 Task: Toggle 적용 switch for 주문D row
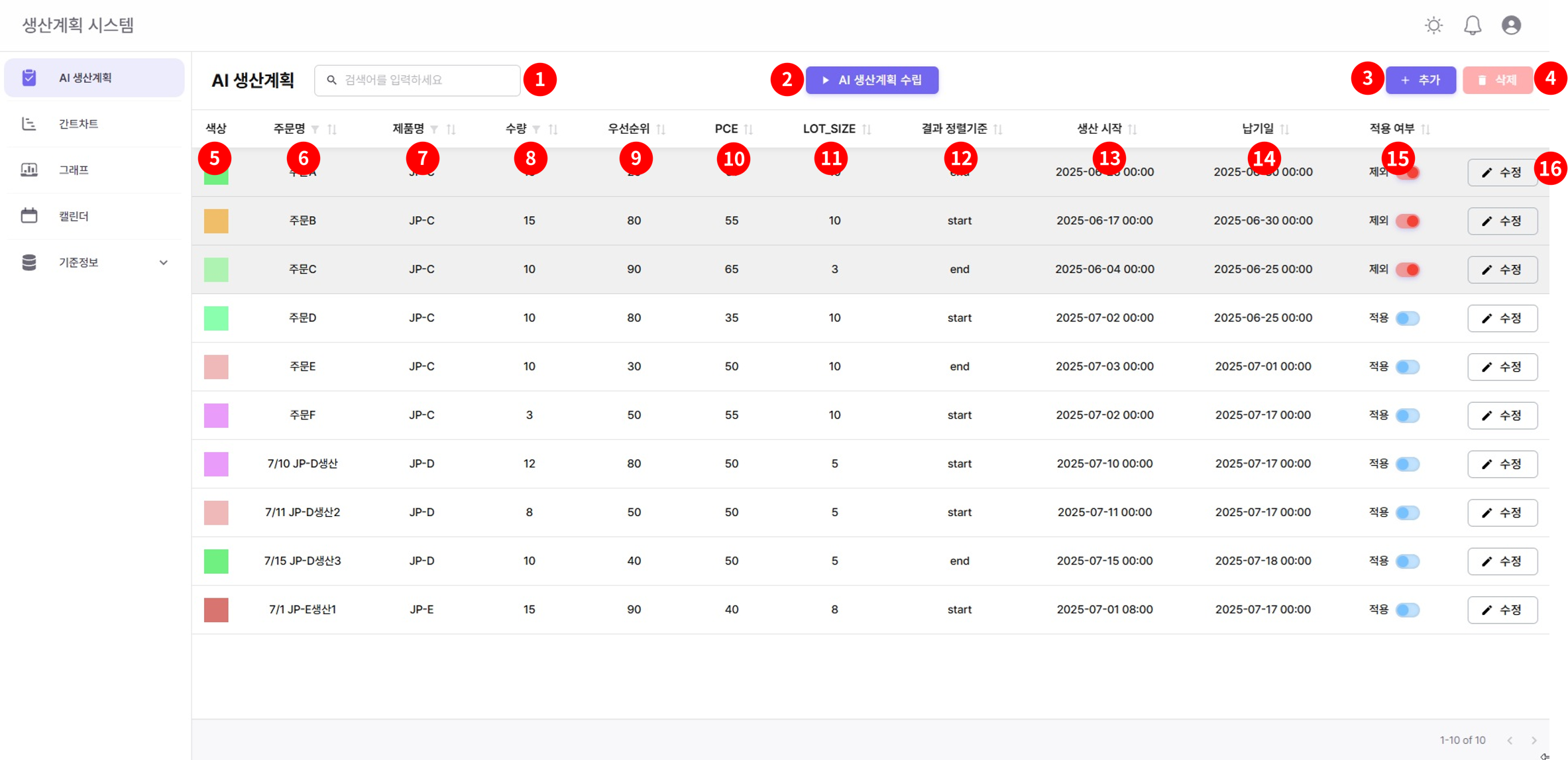[x=1407, y=318]
